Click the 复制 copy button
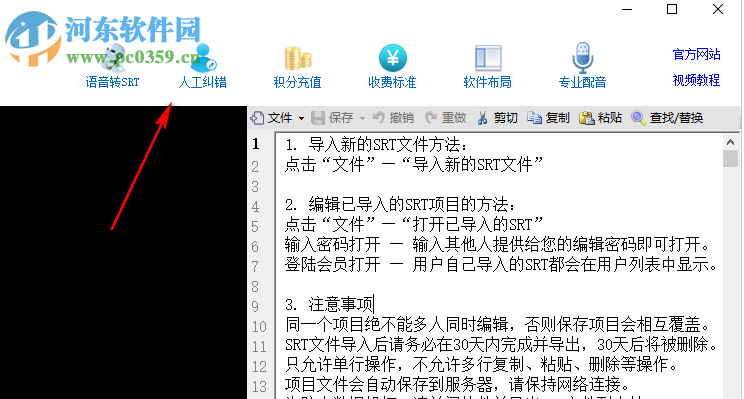 pos(548,118)
